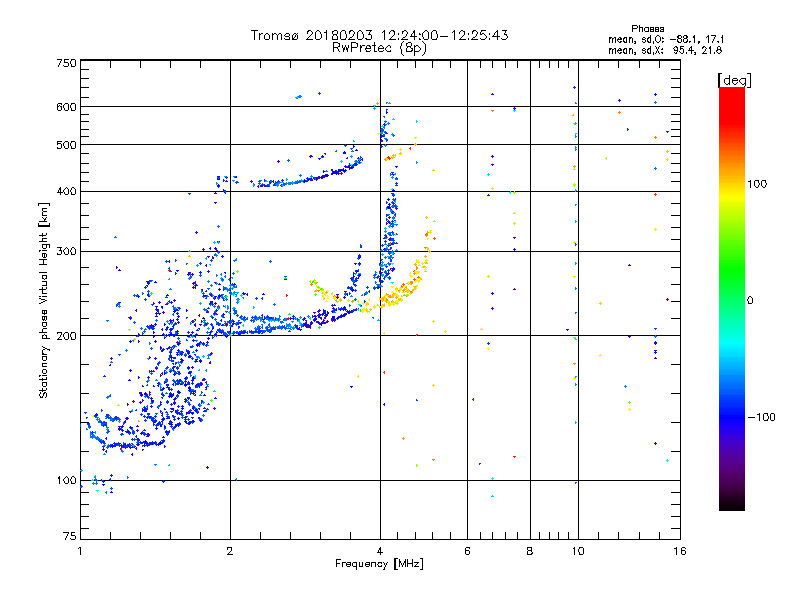The height and width of the screenshot is (600, 800).
Task: Click the y-axis tick label '750'
Action: pos(66,63)
